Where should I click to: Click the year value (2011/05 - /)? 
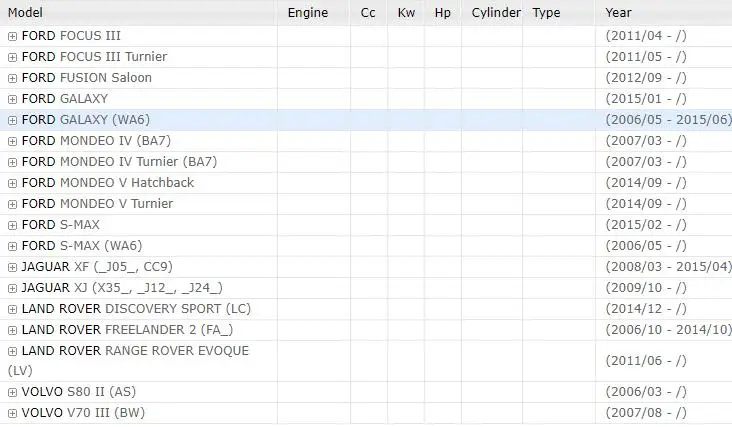(646, 56)
